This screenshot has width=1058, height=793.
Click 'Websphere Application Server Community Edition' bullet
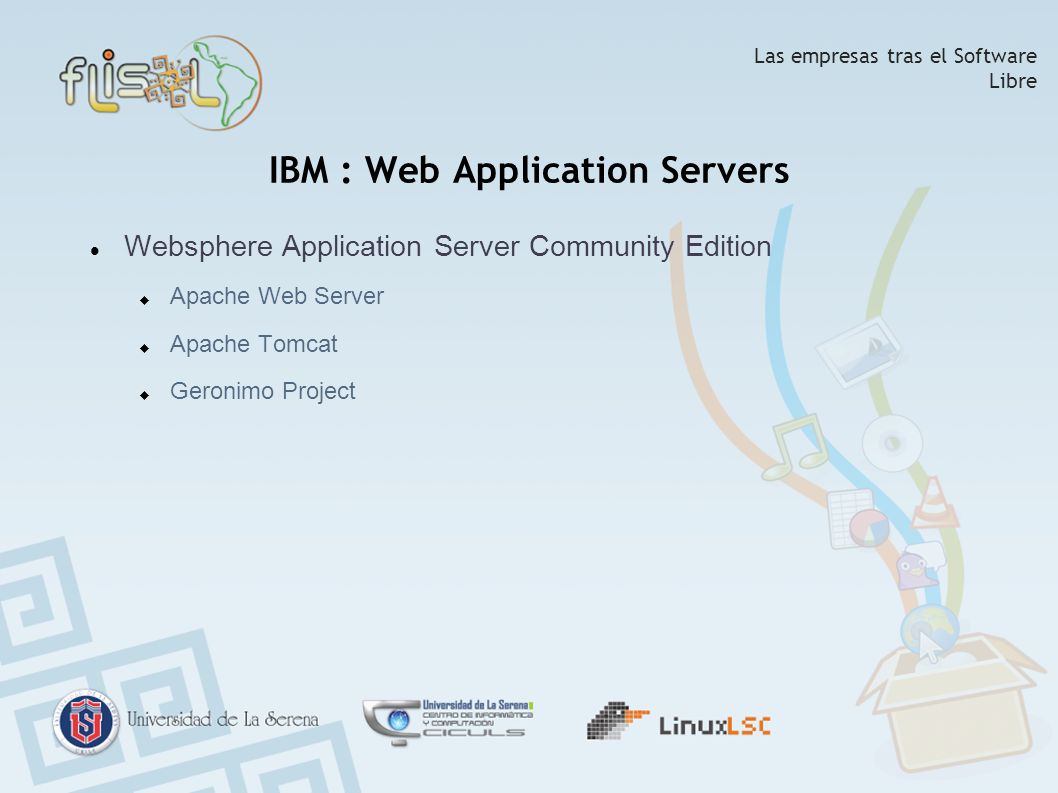tap(447, 247)
